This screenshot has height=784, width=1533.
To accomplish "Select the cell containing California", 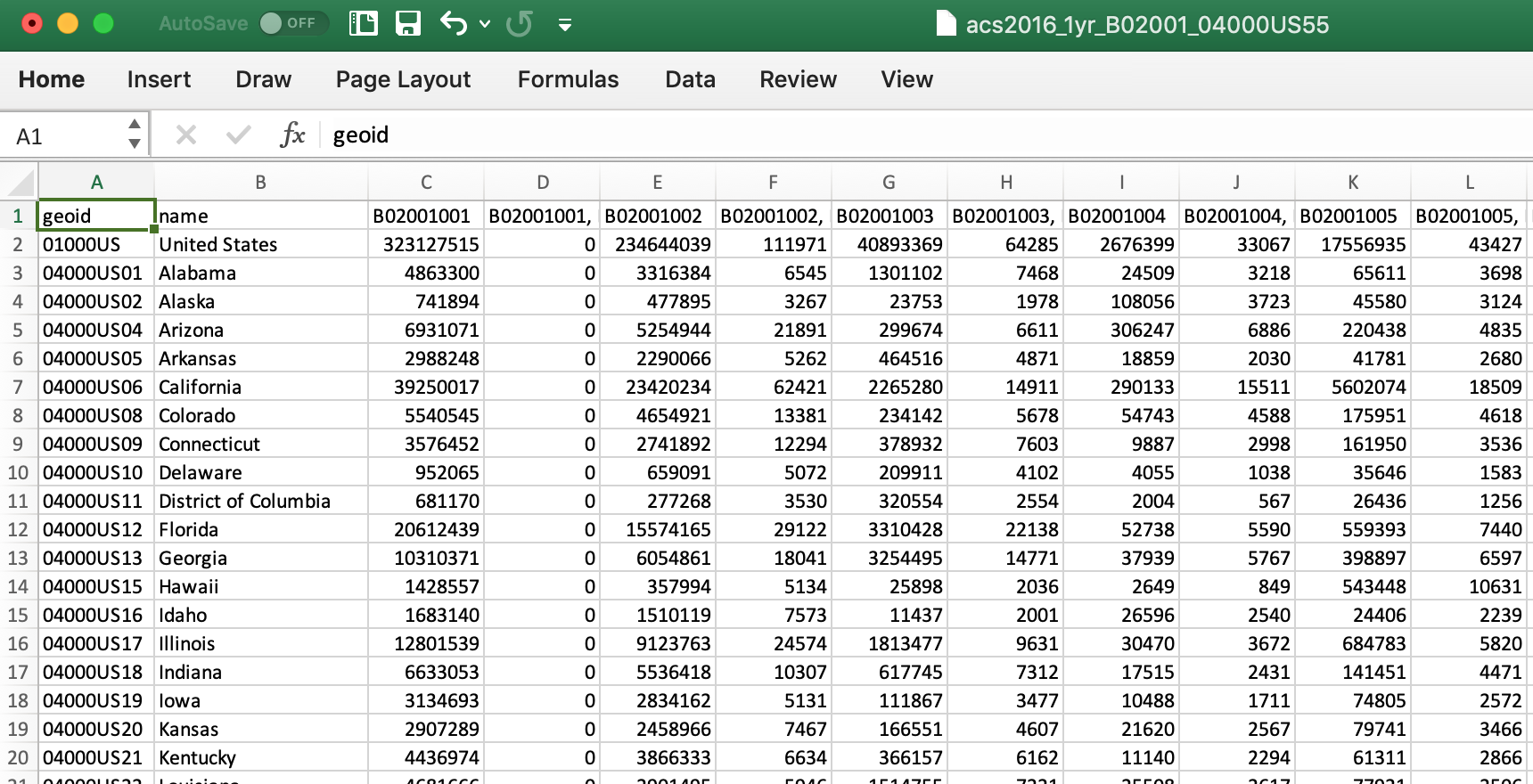I will [260, 387].
